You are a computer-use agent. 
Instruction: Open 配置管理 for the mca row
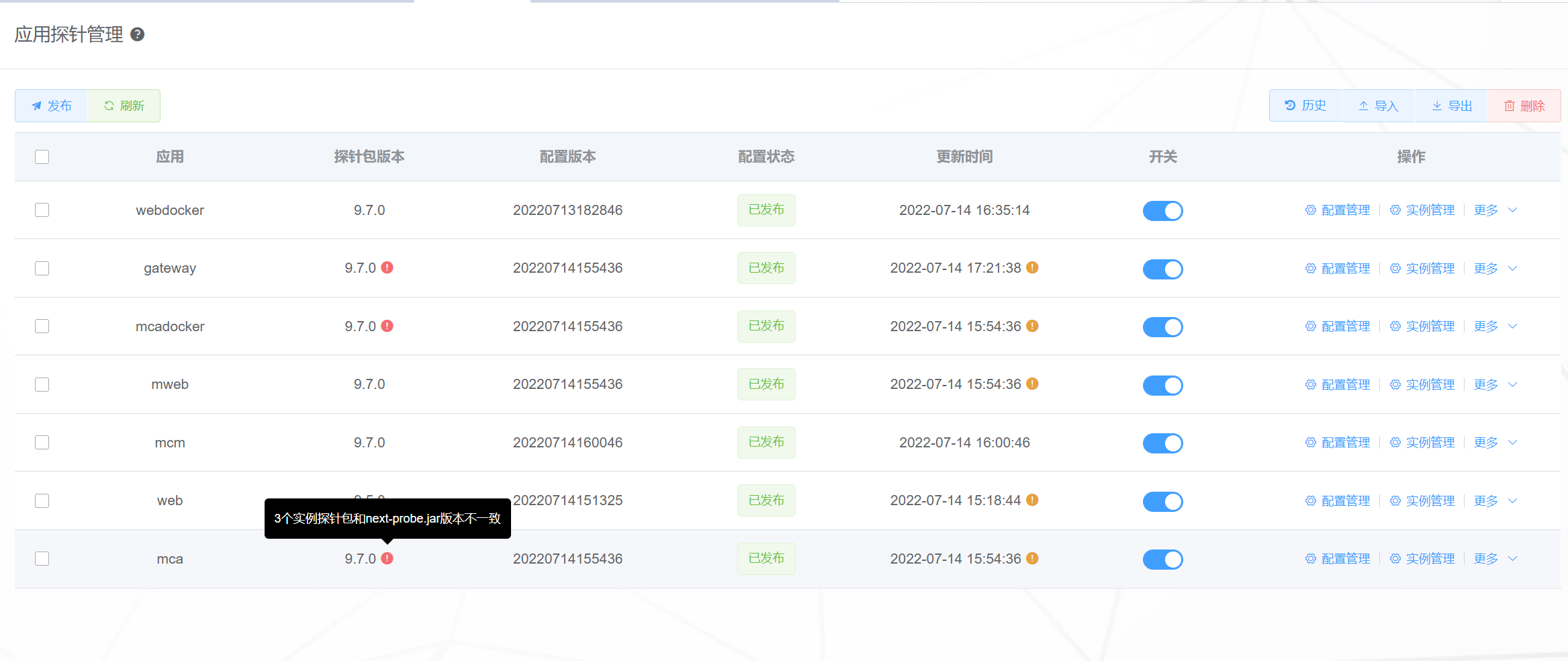1338,559
